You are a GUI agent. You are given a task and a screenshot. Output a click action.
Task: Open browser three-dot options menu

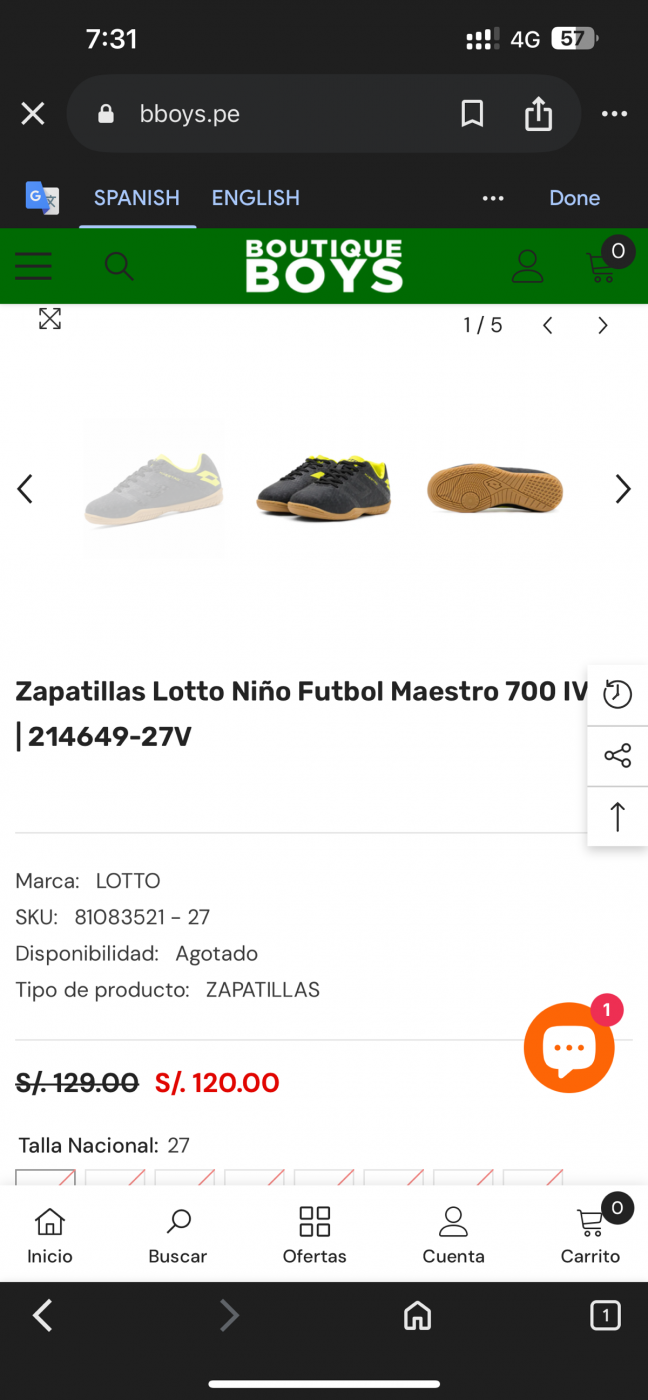tap(614, 114)
